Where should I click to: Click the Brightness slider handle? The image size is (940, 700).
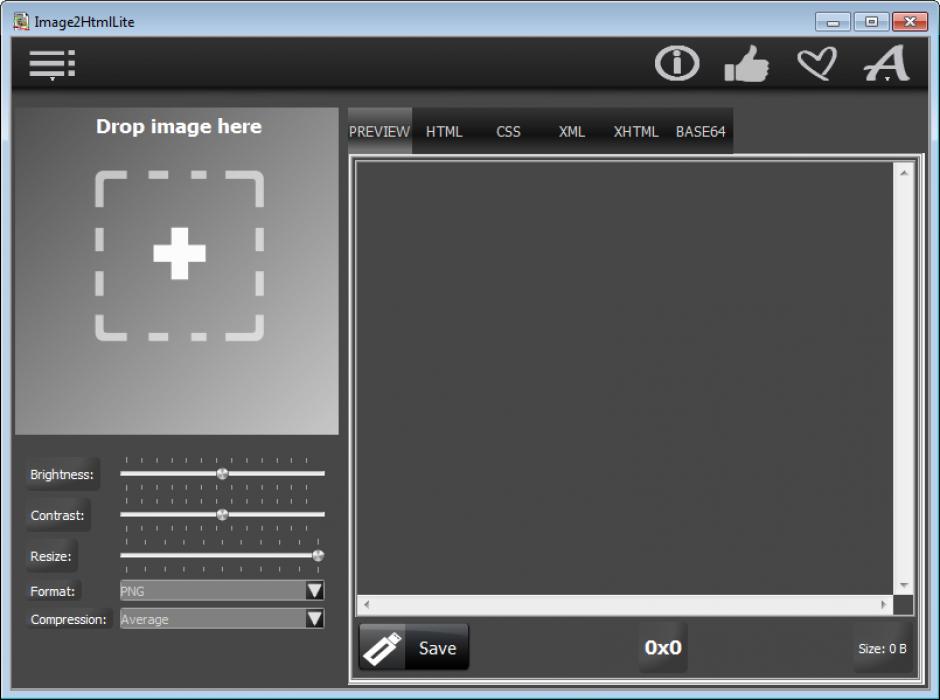(222, 474)
